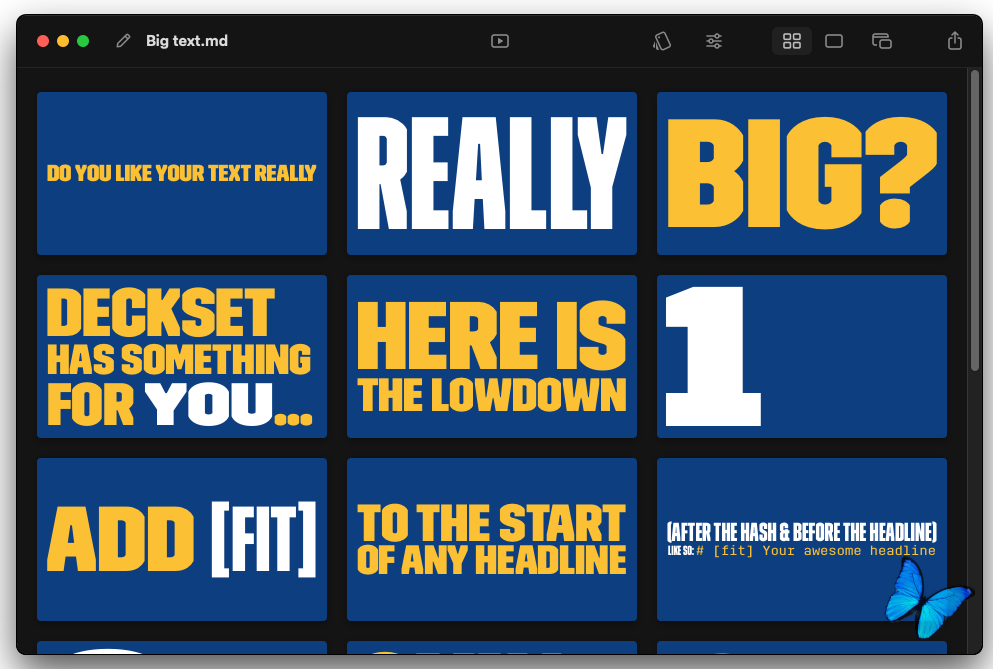Screen dimensions: 993x669
Task: Click the rotate device orientation icon
Action: pyautogui.click(x=661, y=41)
